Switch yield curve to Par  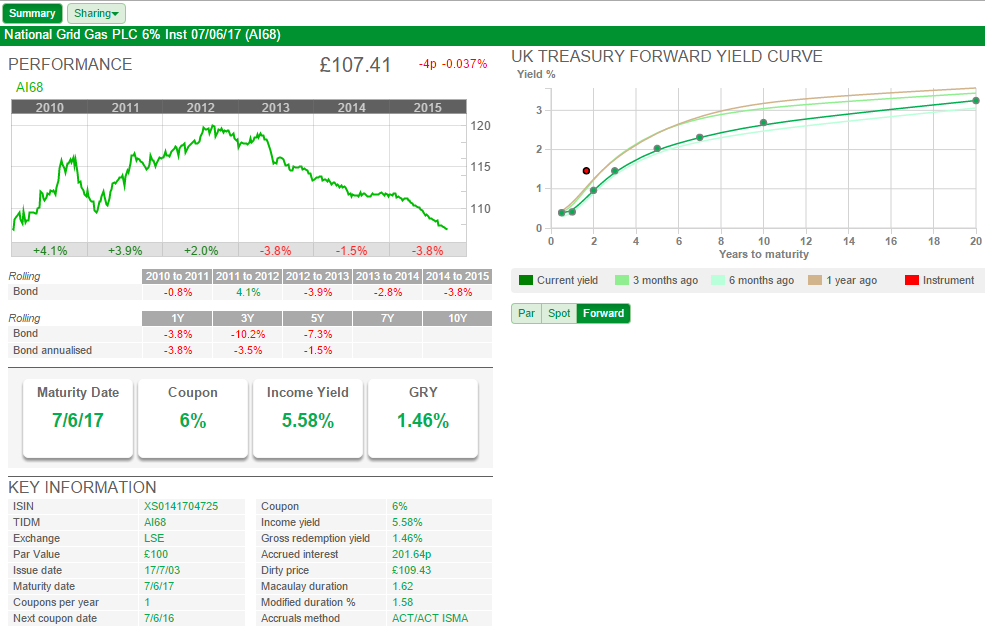coord(526,313)
